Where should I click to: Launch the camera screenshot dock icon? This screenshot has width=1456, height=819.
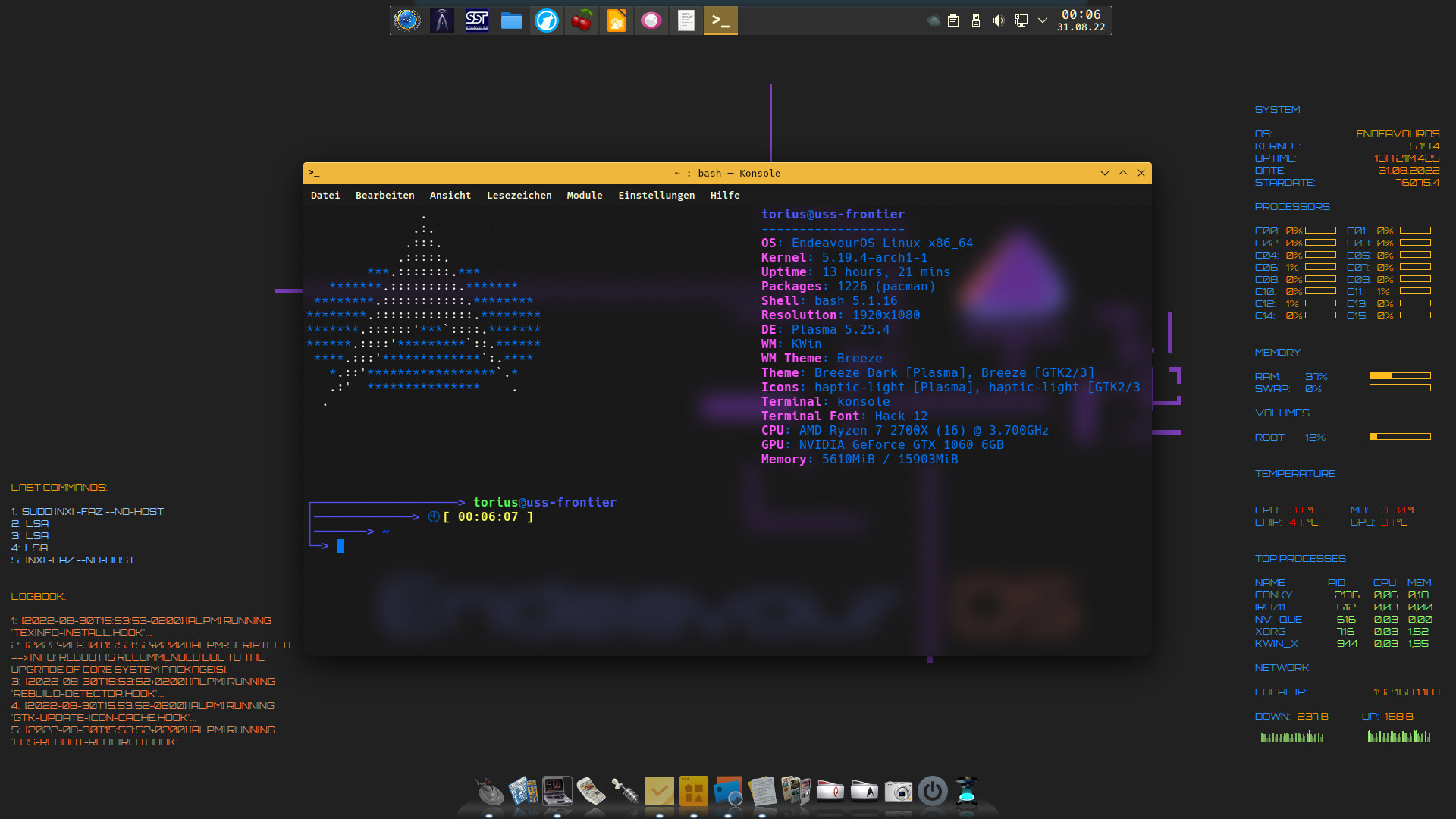pyautogui.click(x=899, y=791)
